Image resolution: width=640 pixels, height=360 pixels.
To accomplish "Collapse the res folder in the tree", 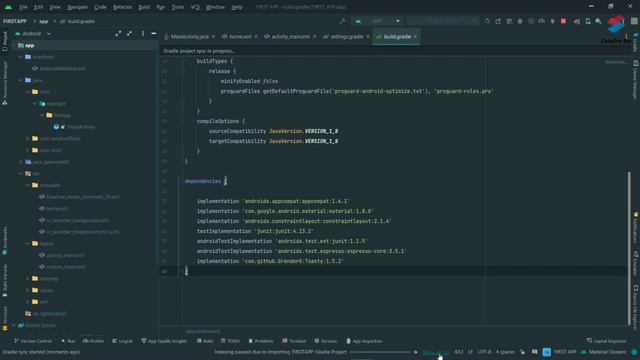I will (20, 173).
